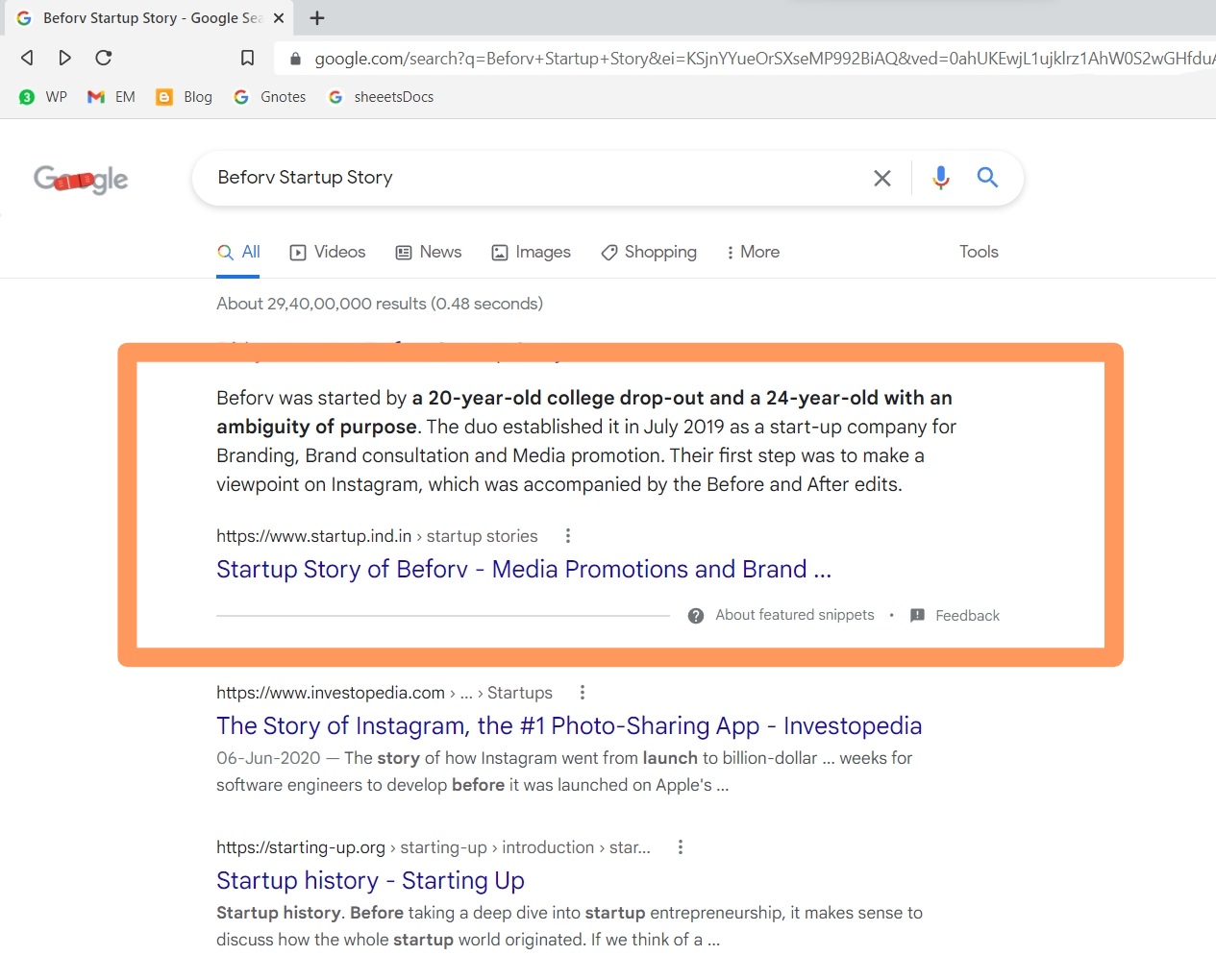Send snippet Feedback via the text link
The width and height of the screenshot is (1216, 980).
pyautogui.click(x=967, y=616)
